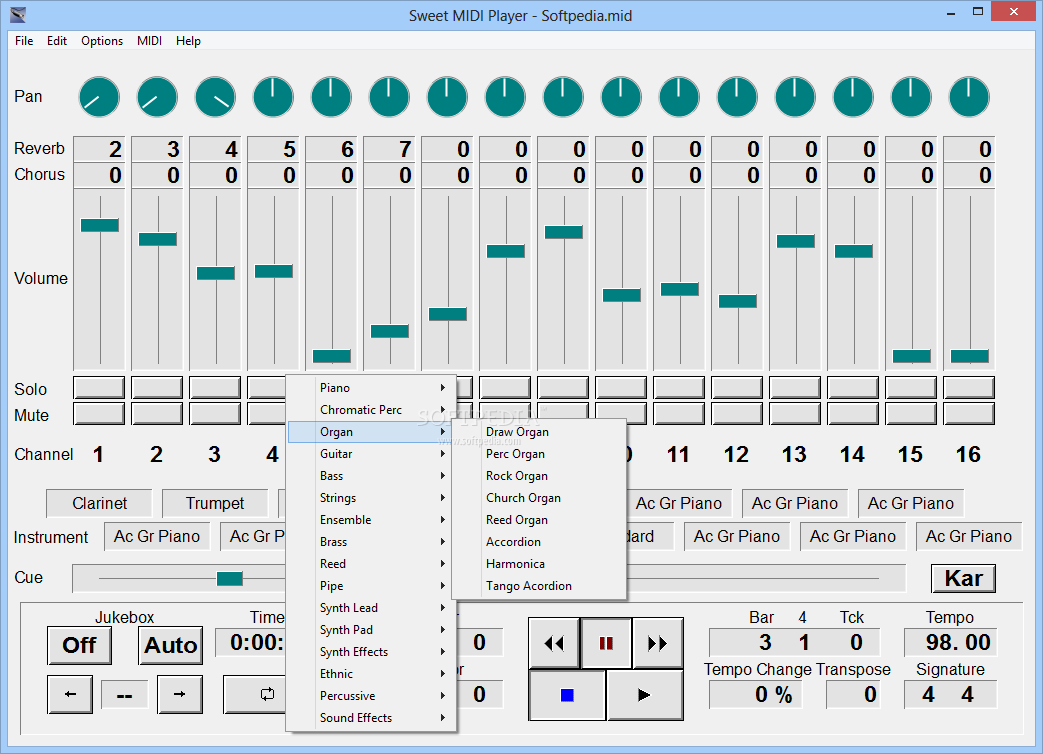
Task: Pause playback with the red pause button
Action: [x=606, y=643]
